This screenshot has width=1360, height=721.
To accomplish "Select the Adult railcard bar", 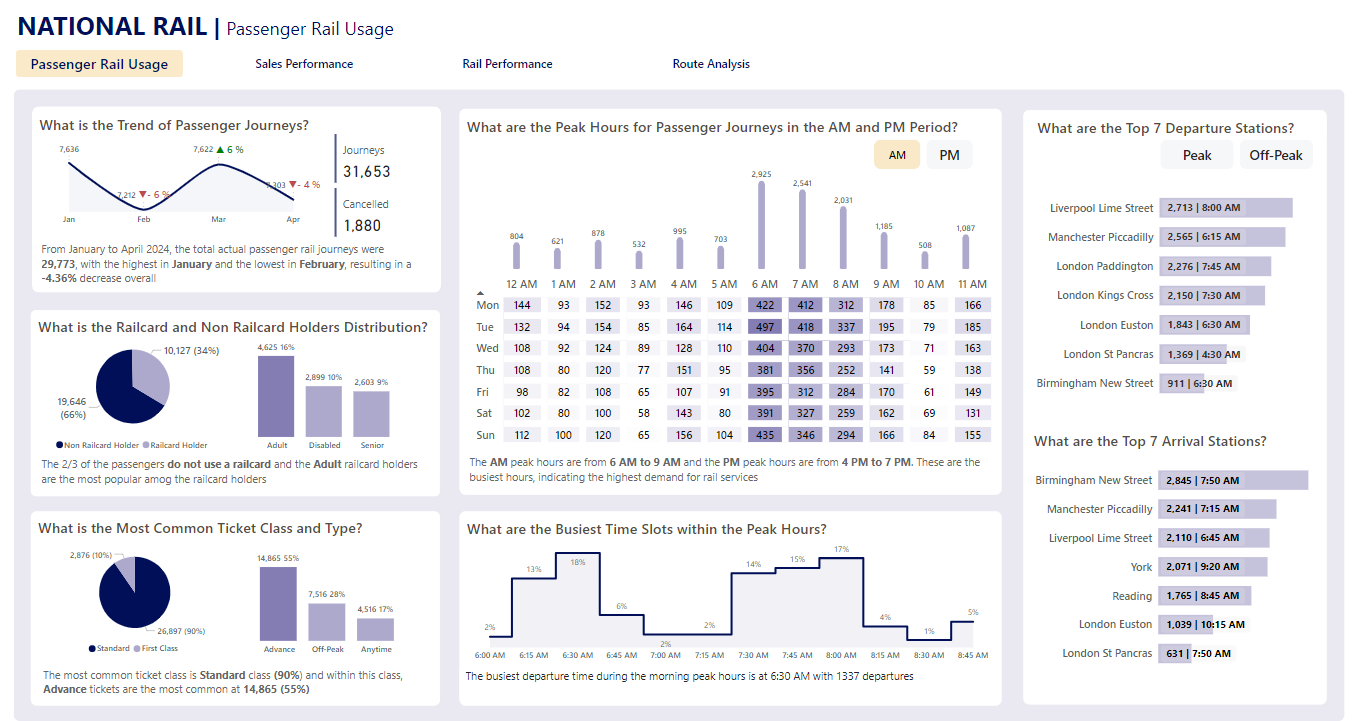I will (276, 396).
